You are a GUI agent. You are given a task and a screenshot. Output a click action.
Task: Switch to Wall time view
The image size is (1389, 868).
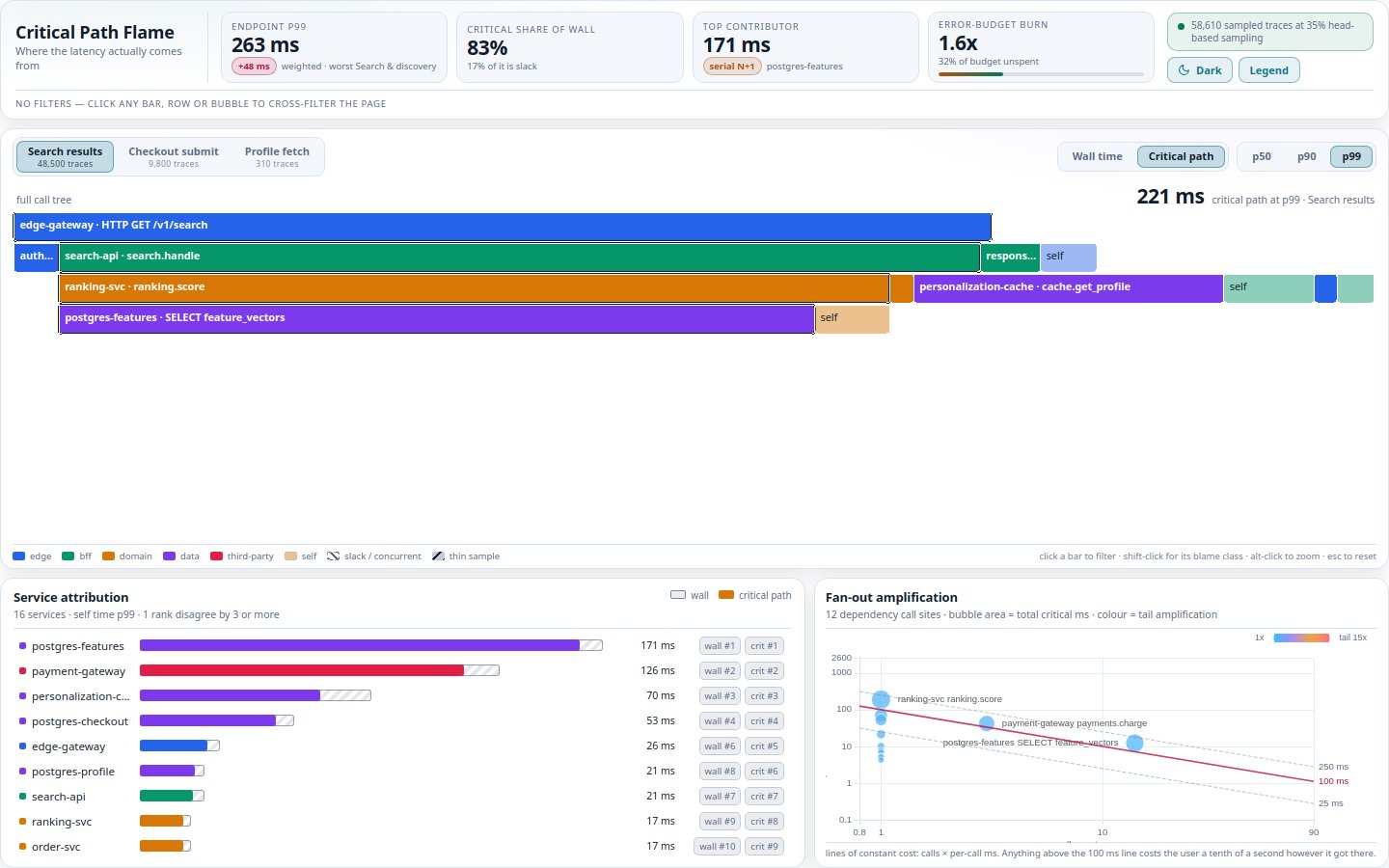click(x=1097, y=156)
